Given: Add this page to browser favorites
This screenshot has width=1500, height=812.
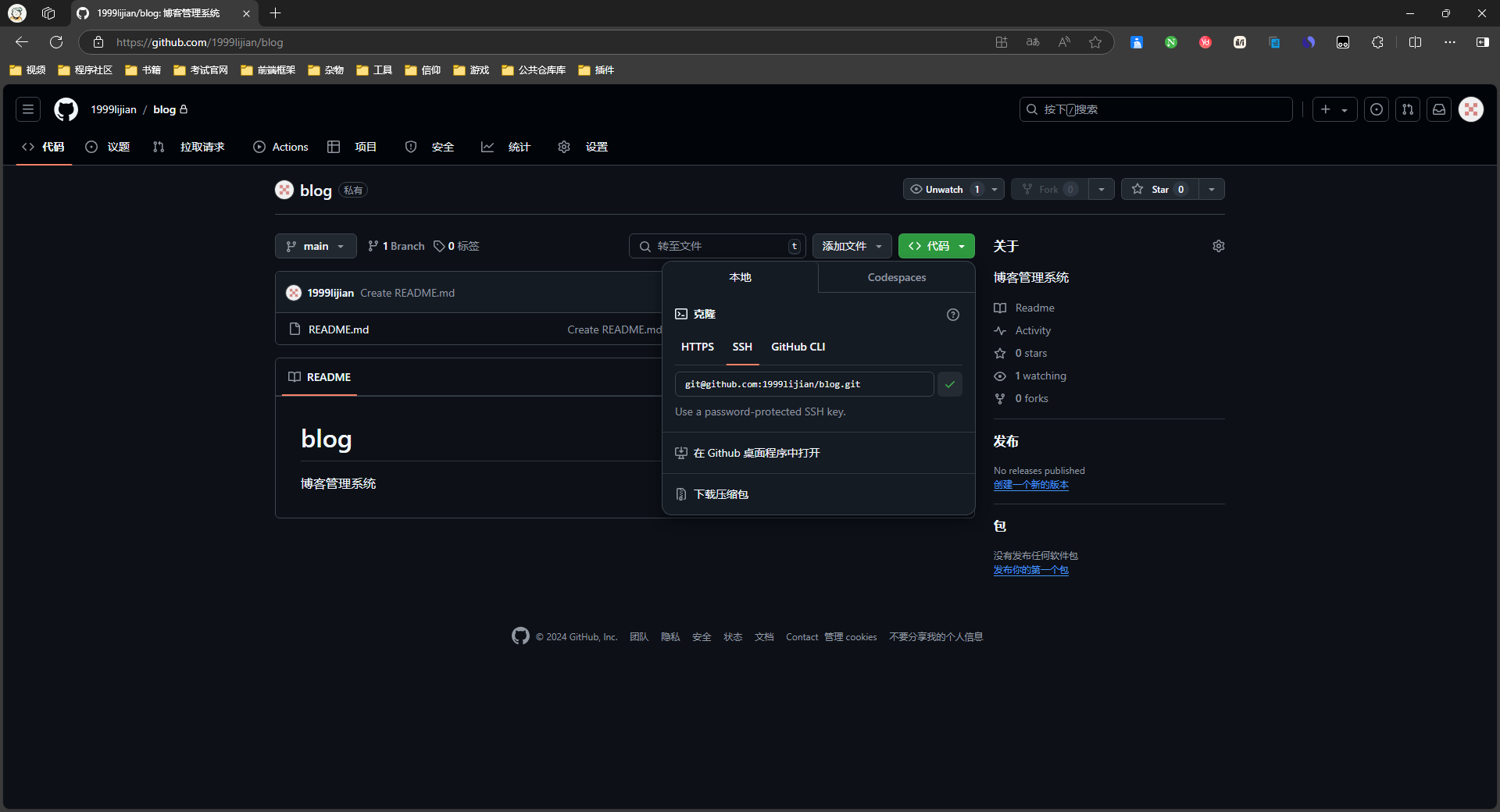Looking at the screenshot, I should [1095, 42].
